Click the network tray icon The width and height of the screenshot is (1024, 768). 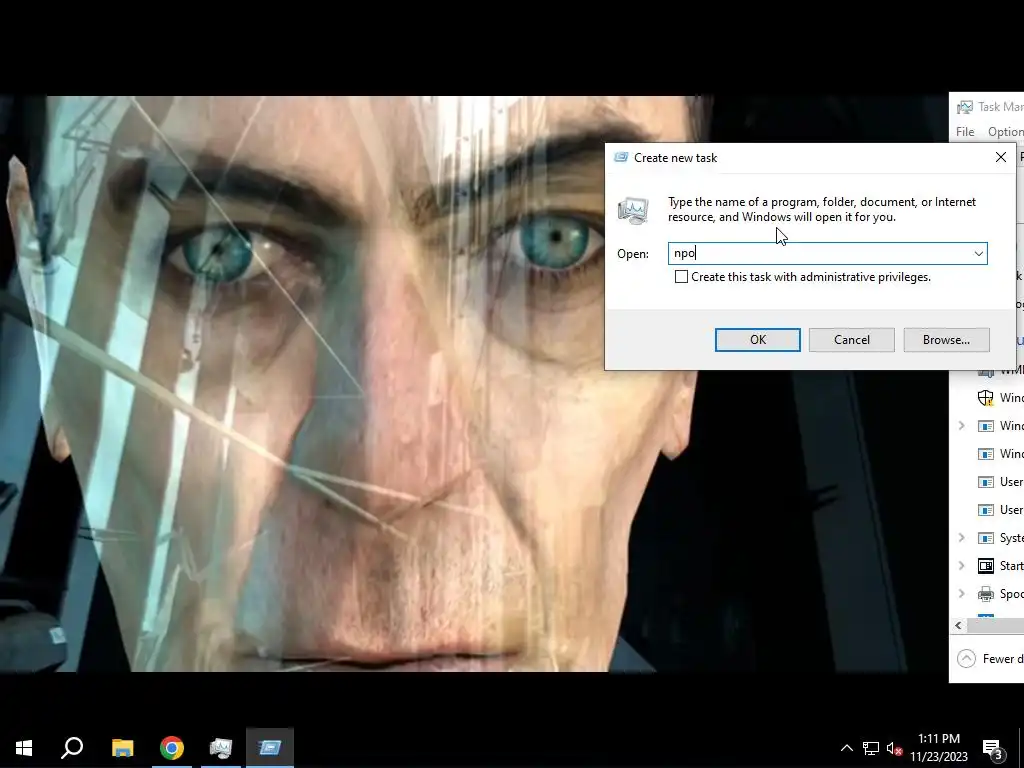click(871, 748)
